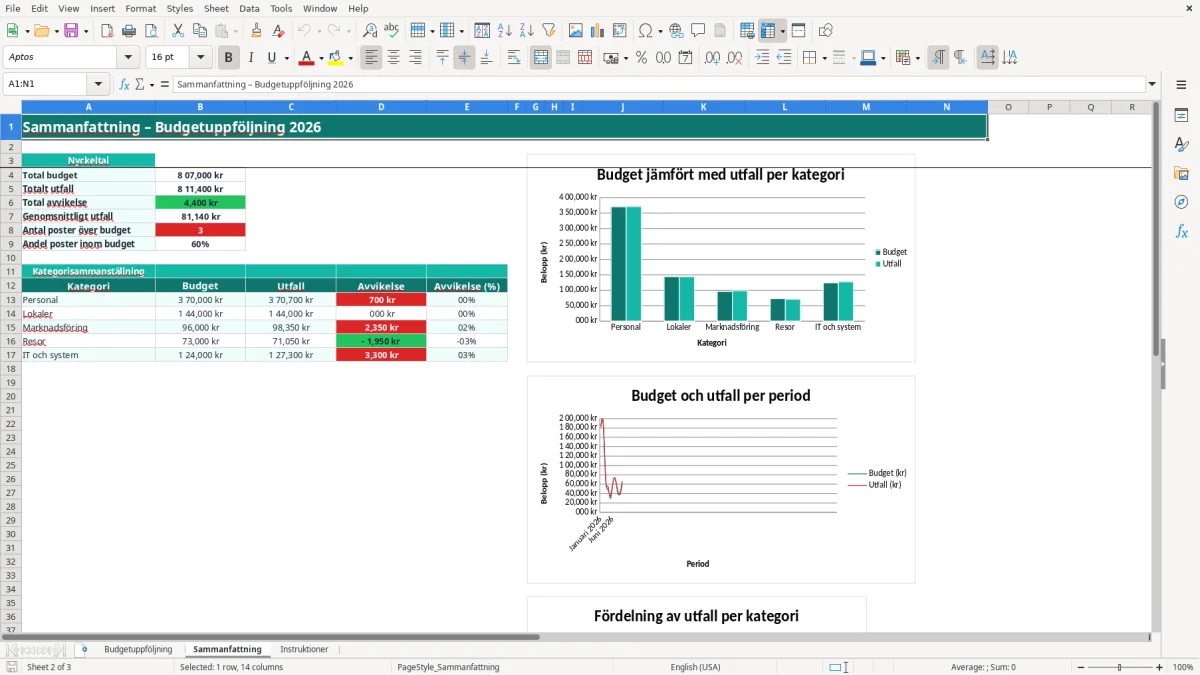Open the Styles menu
This screenshot has width=1200, height=675.
point(180,8)
